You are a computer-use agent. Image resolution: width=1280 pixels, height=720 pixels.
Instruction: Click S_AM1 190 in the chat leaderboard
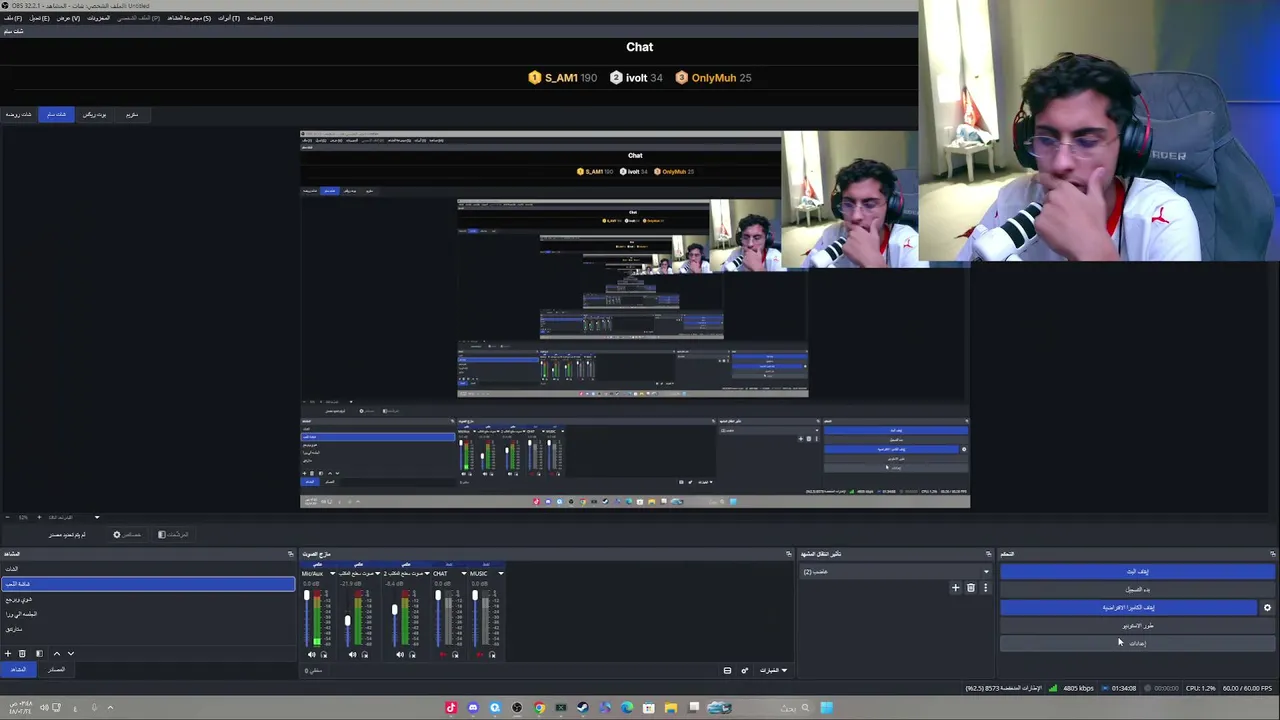563,78
